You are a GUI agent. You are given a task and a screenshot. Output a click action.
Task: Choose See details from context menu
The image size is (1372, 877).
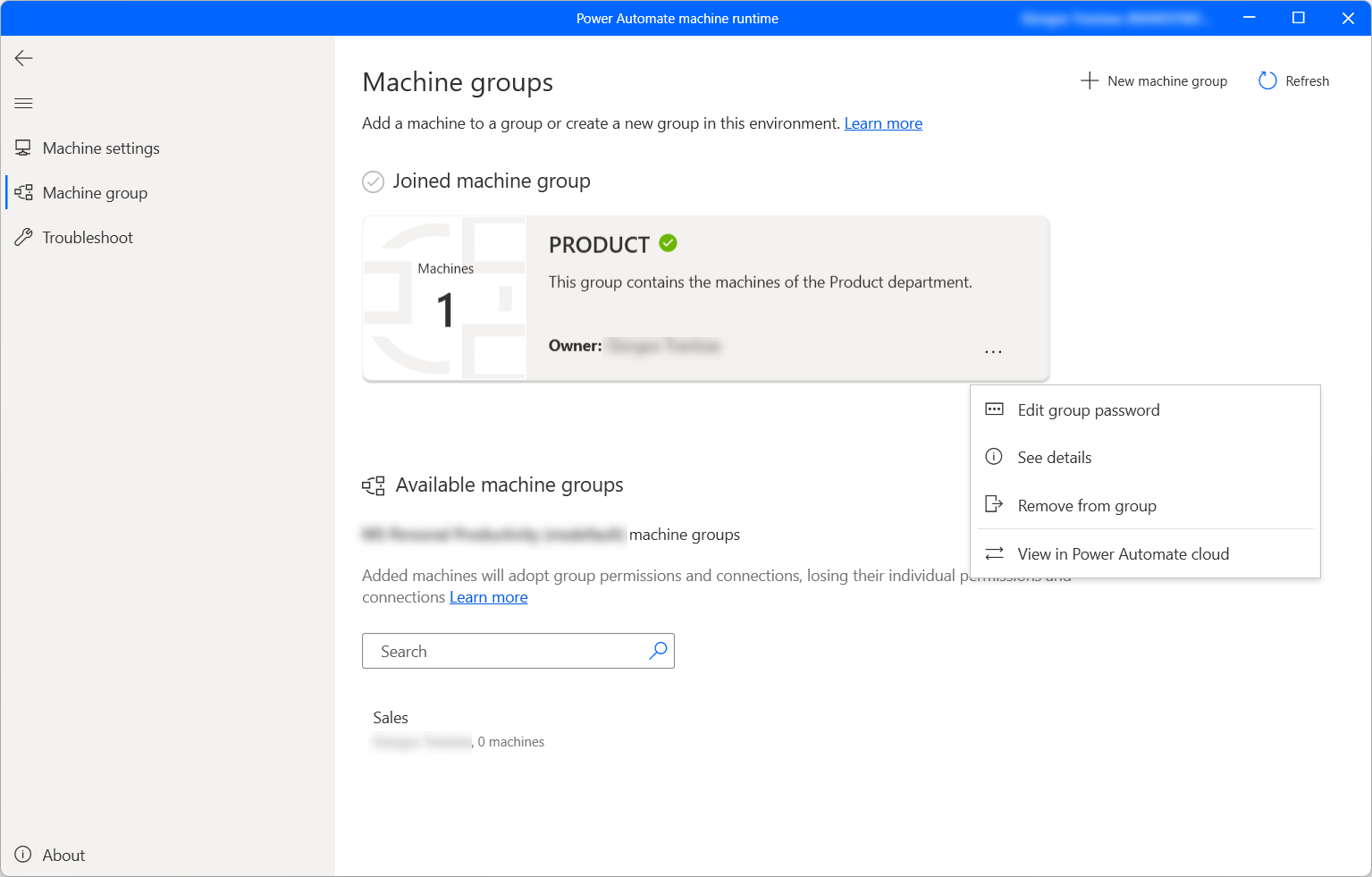pos(1145,458)
